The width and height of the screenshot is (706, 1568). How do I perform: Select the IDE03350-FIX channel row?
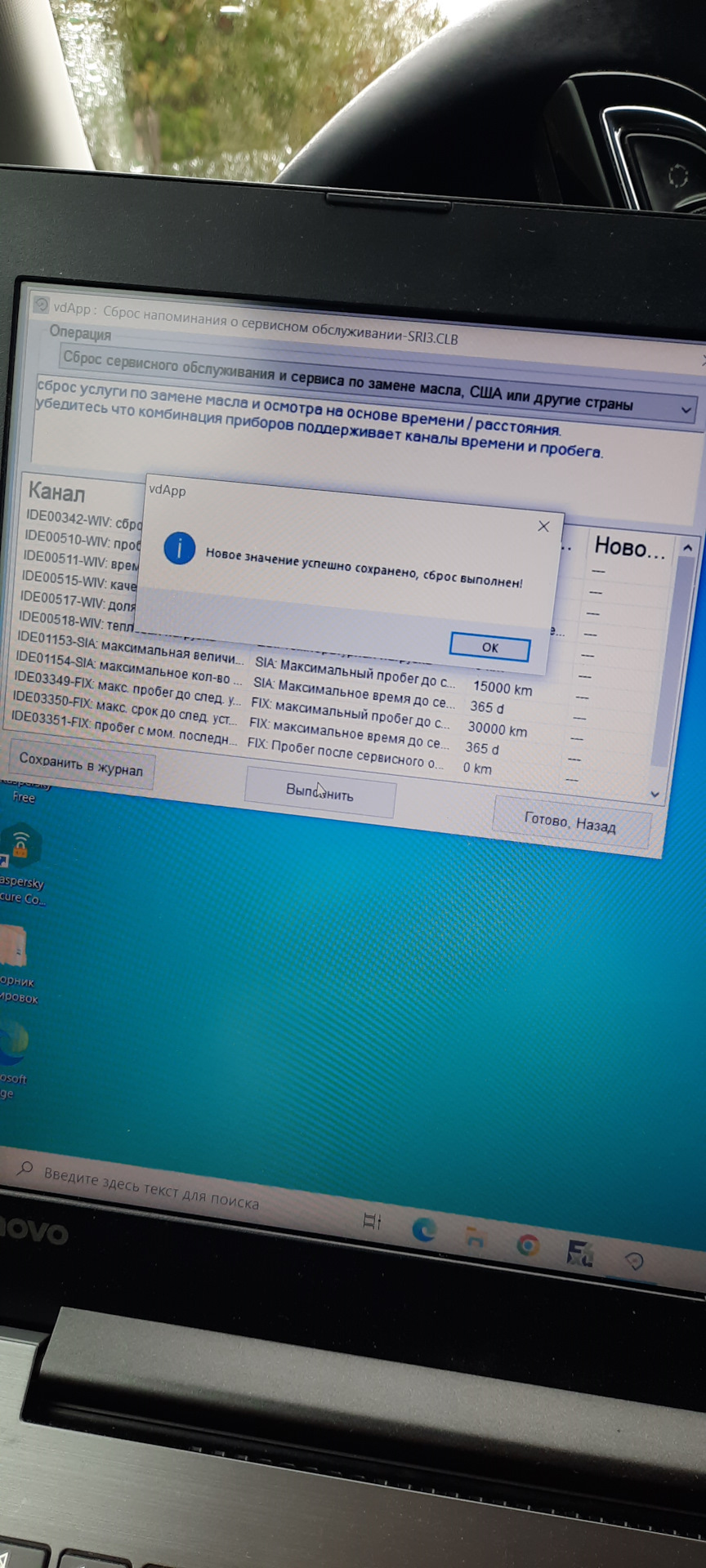pyautogui.click(x=124, y=708)
